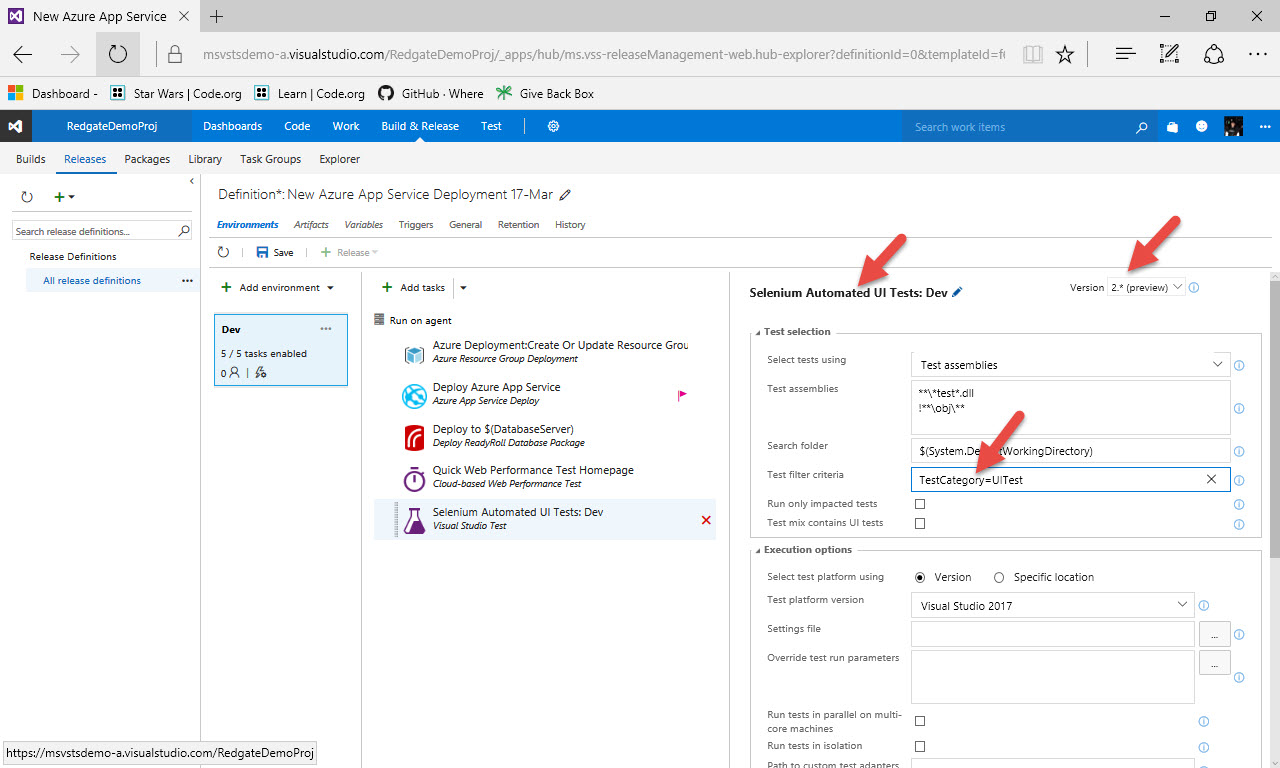Click the feedback smiley icon
Viewport: 1280px width, 768px height.
(x=1202, y=127)
